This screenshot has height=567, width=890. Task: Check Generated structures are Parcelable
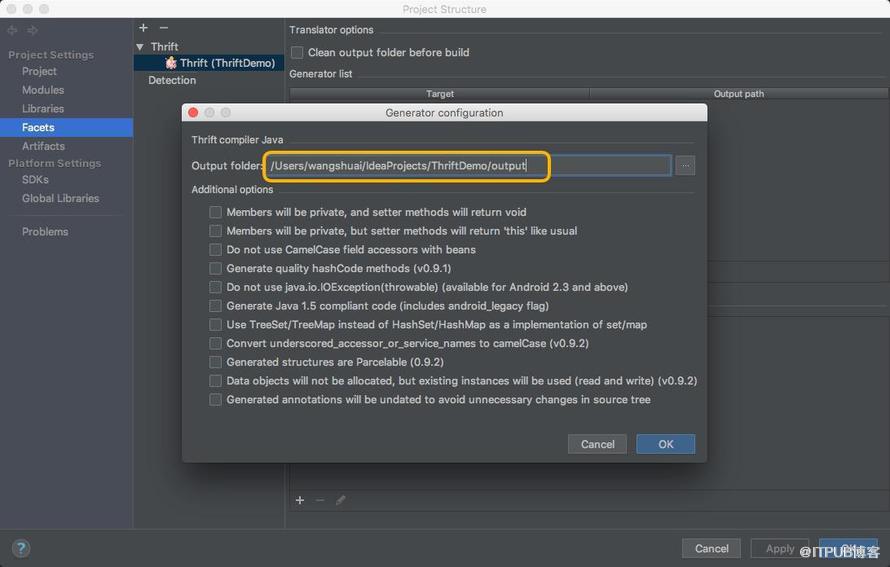point(215,362)
